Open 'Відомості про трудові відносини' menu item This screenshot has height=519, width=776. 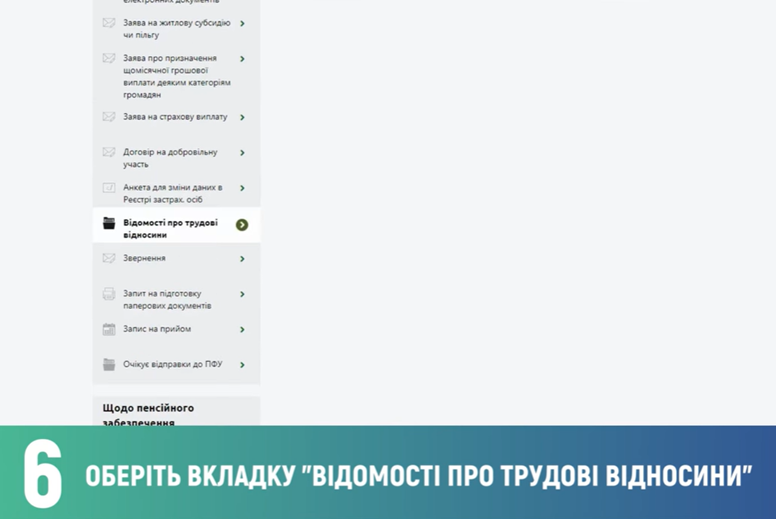[x=170, y=228]
